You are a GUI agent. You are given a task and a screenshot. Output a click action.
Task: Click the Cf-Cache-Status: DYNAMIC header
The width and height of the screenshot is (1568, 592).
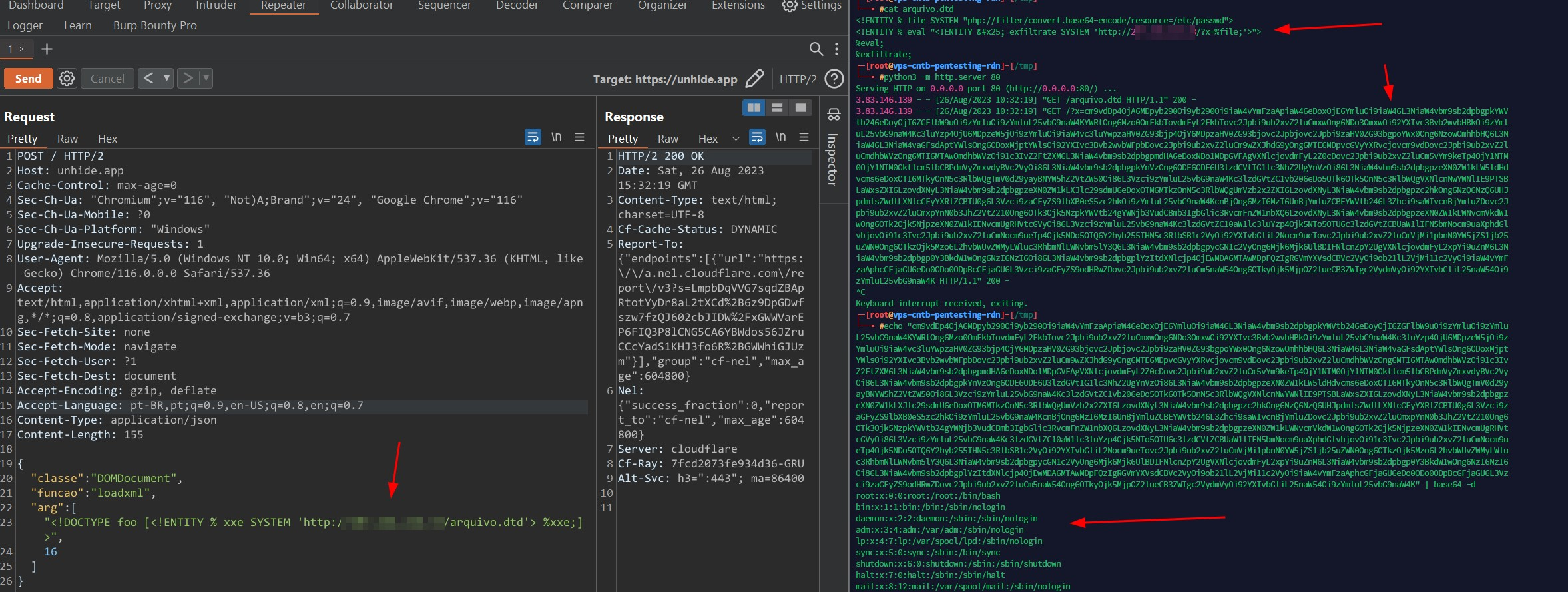pyautogui.click(x=697, y=230)
